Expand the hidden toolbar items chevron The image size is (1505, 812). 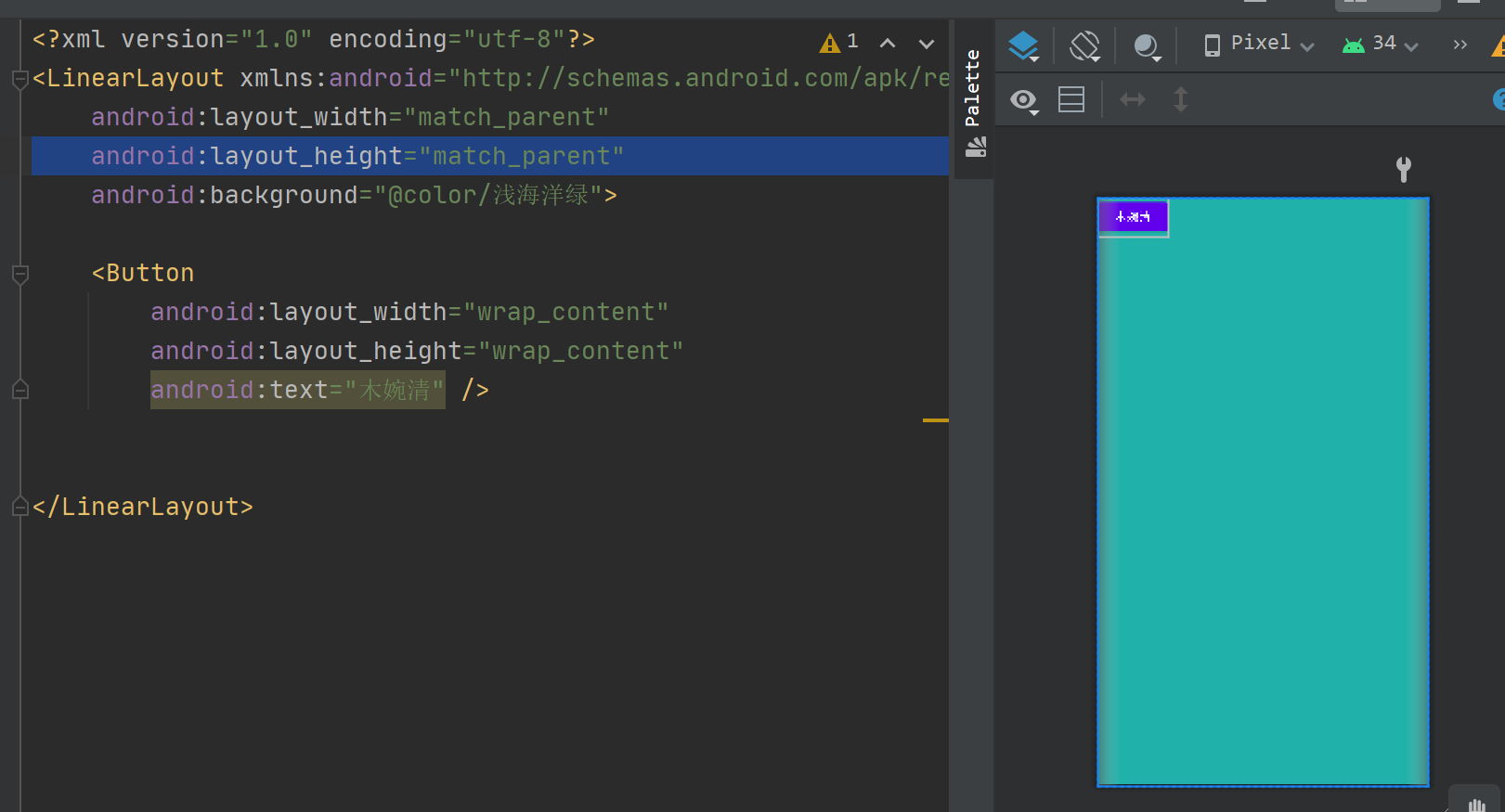pyautogui.click(x=1460, y=45)
